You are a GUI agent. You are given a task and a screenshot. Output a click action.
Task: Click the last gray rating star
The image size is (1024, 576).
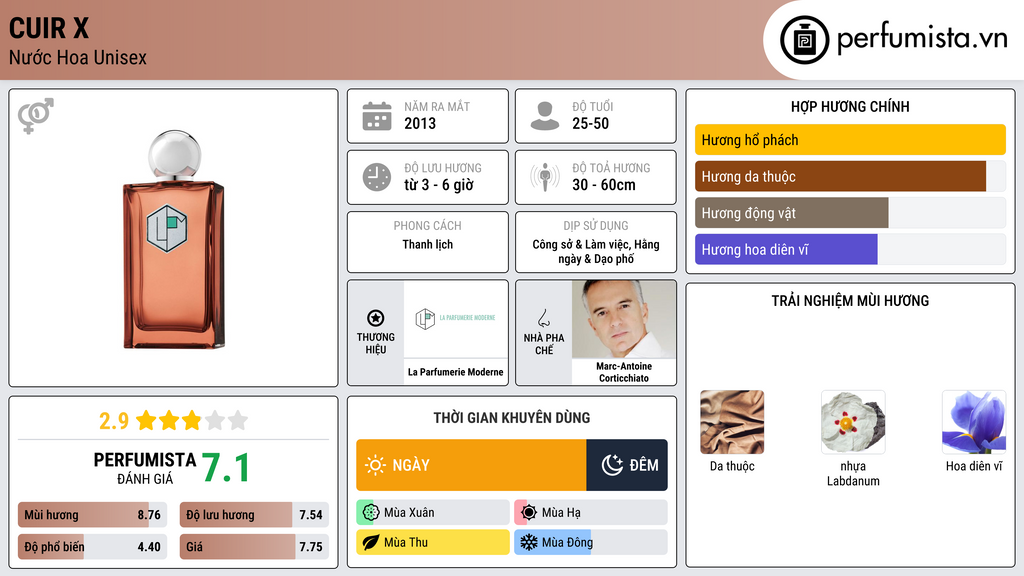click(x=238, y=420)
